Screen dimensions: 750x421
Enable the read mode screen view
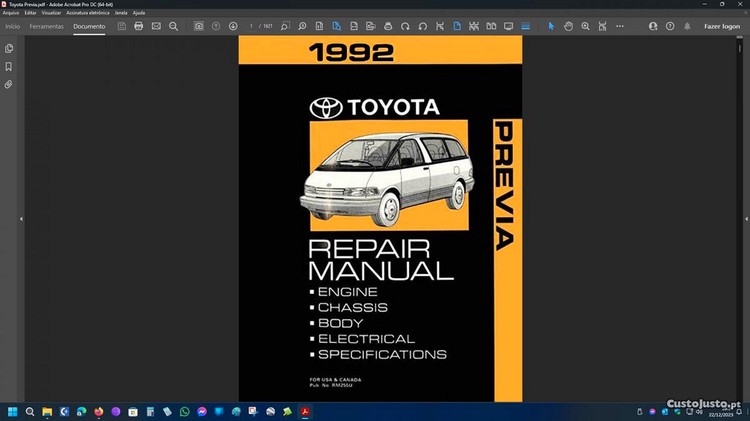point(508,26)
